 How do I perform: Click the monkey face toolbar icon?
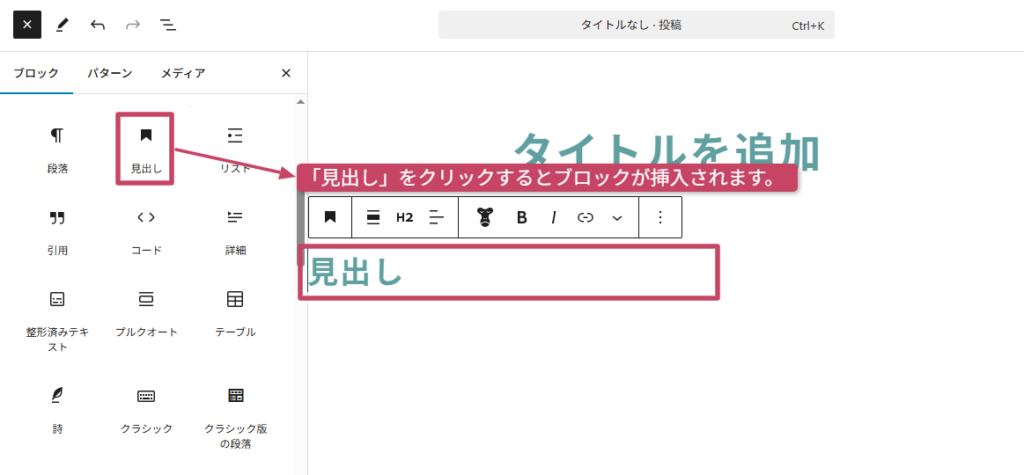(x=484, y=218)
